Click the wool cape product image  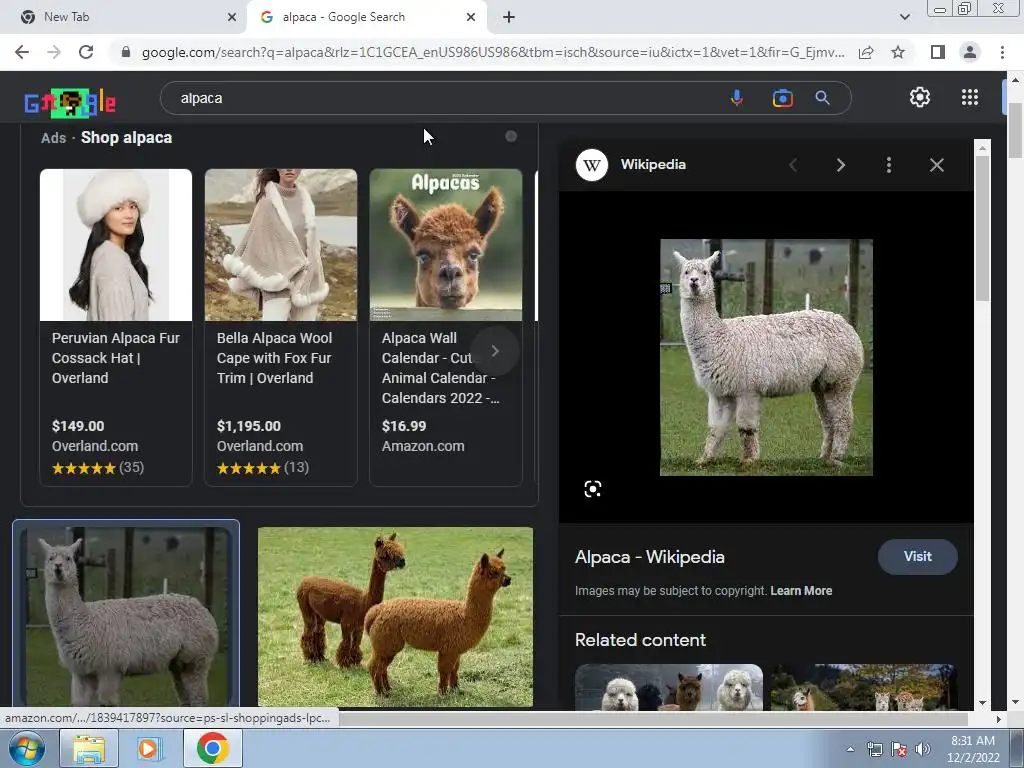(x=281, y=245)
